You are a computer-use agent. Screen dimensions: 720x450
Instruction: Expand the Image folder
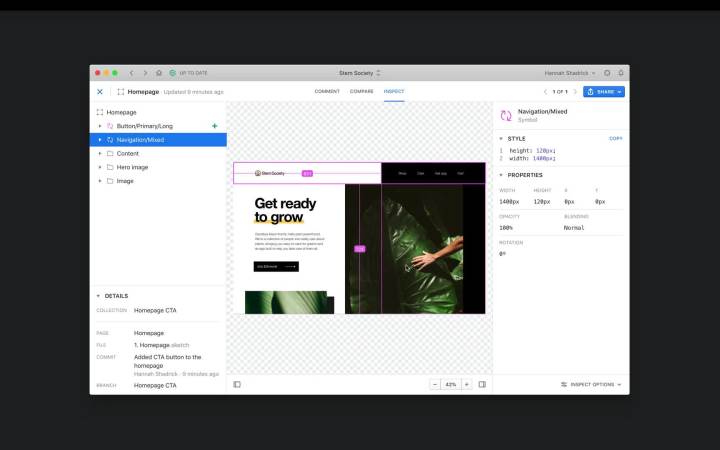pyautogui.click(x=100, y=181)
